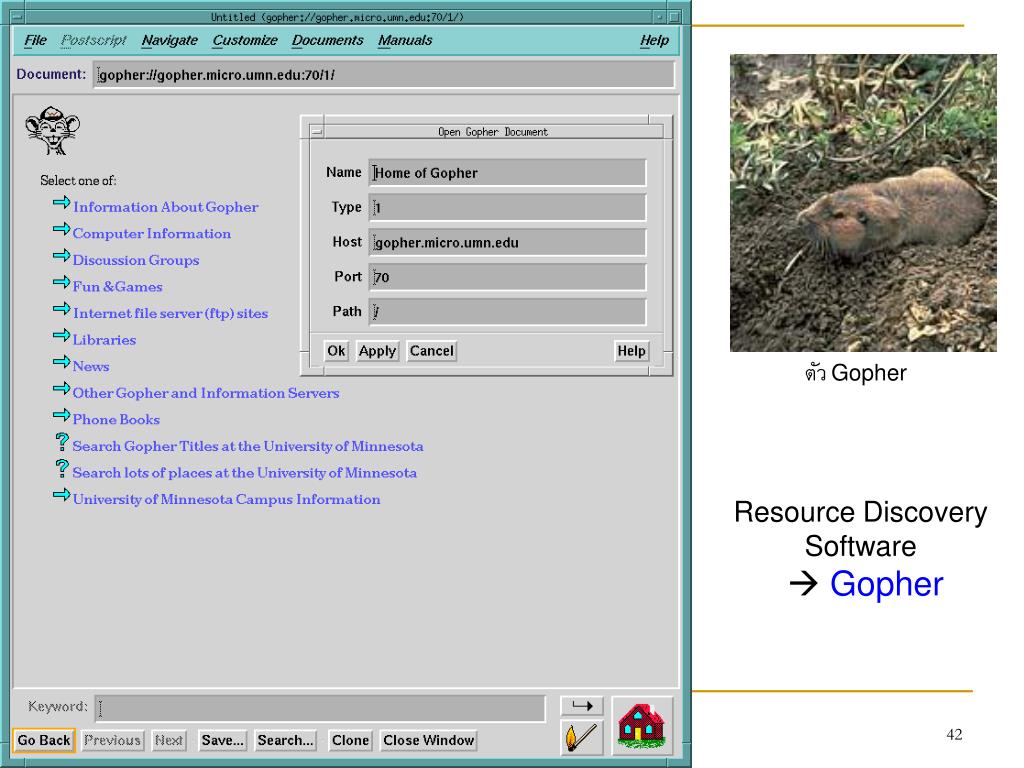Open University of Minnesota Campus Information link
Image resolution: width=1024 pixels, height=768 pixels.
tap(227, 500)
